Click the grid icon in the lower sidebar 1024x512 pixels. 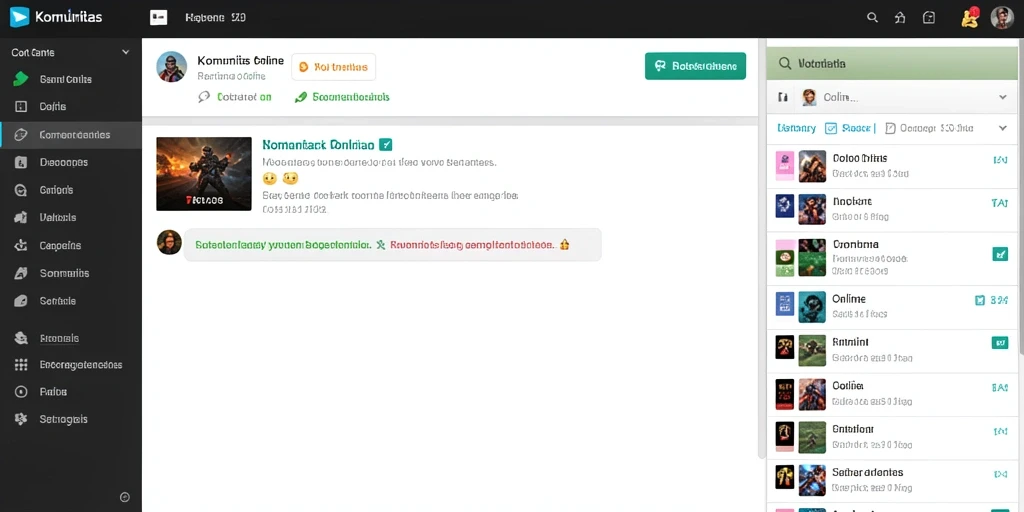point(21,364)
